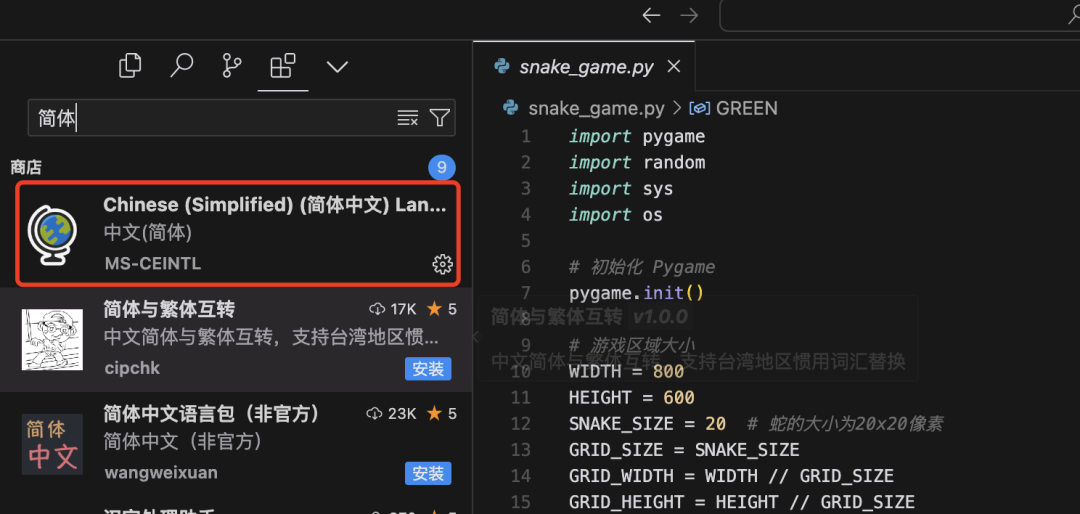1080x514 pixels.
Task: Click the 23K downloads count
Action: coord(392,413)
